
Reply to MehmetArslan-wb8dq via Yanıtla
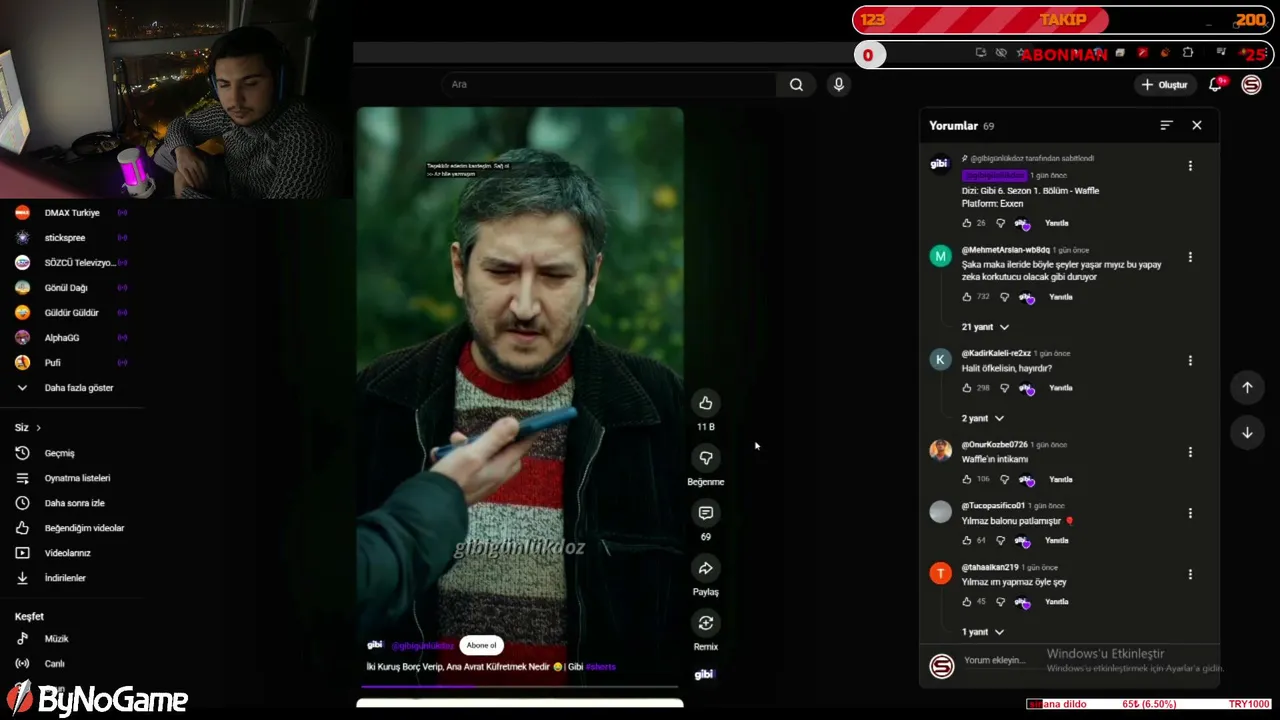1061,297
